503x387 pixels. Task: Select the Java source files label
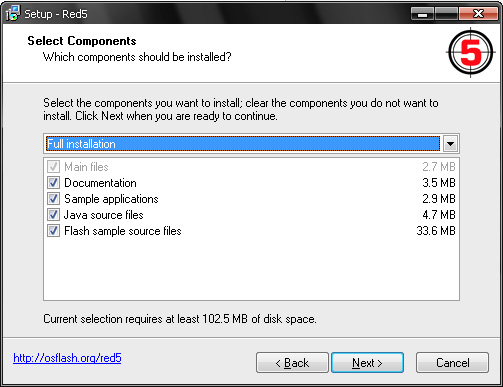[x=104, y=215]
